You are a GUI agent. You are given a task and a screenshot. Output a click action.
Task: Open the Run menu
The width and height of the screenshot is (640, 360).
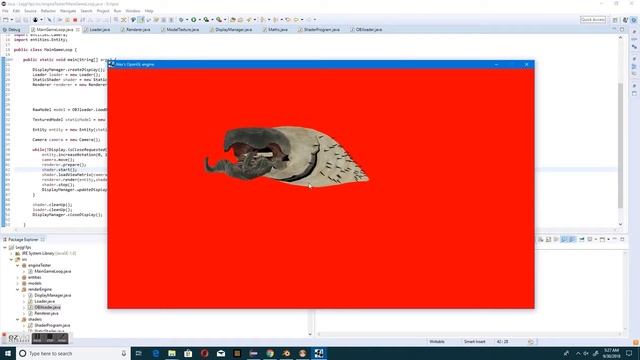(118, 11)
